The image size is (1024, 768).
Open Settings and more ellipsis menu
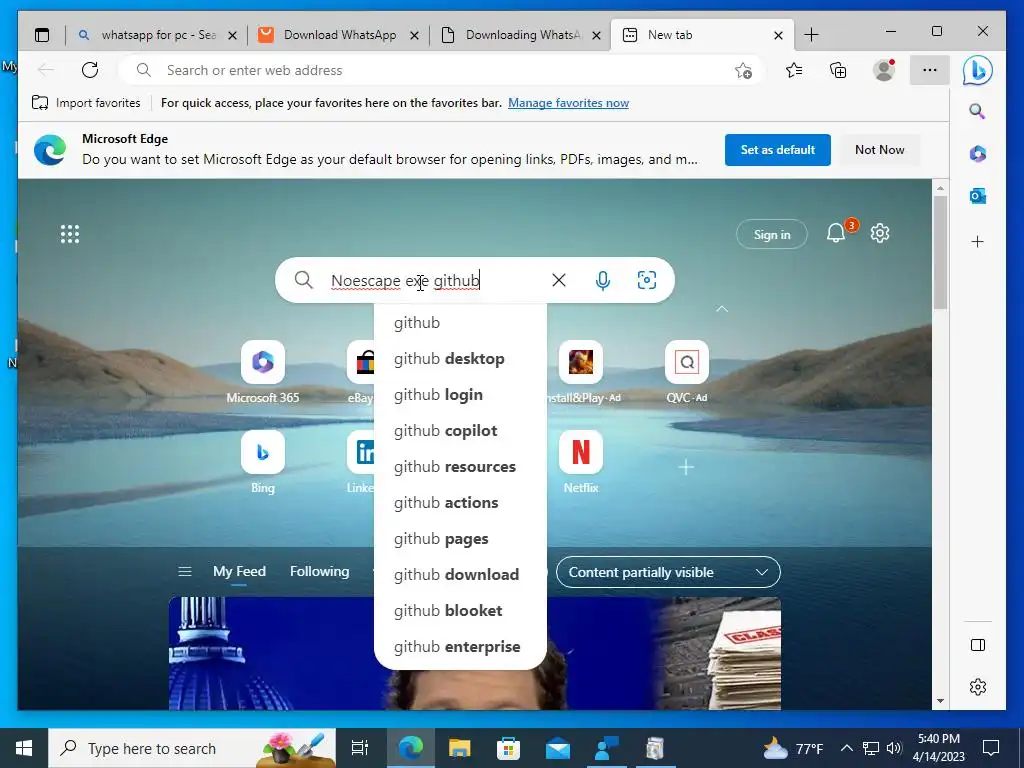[930, 70]
